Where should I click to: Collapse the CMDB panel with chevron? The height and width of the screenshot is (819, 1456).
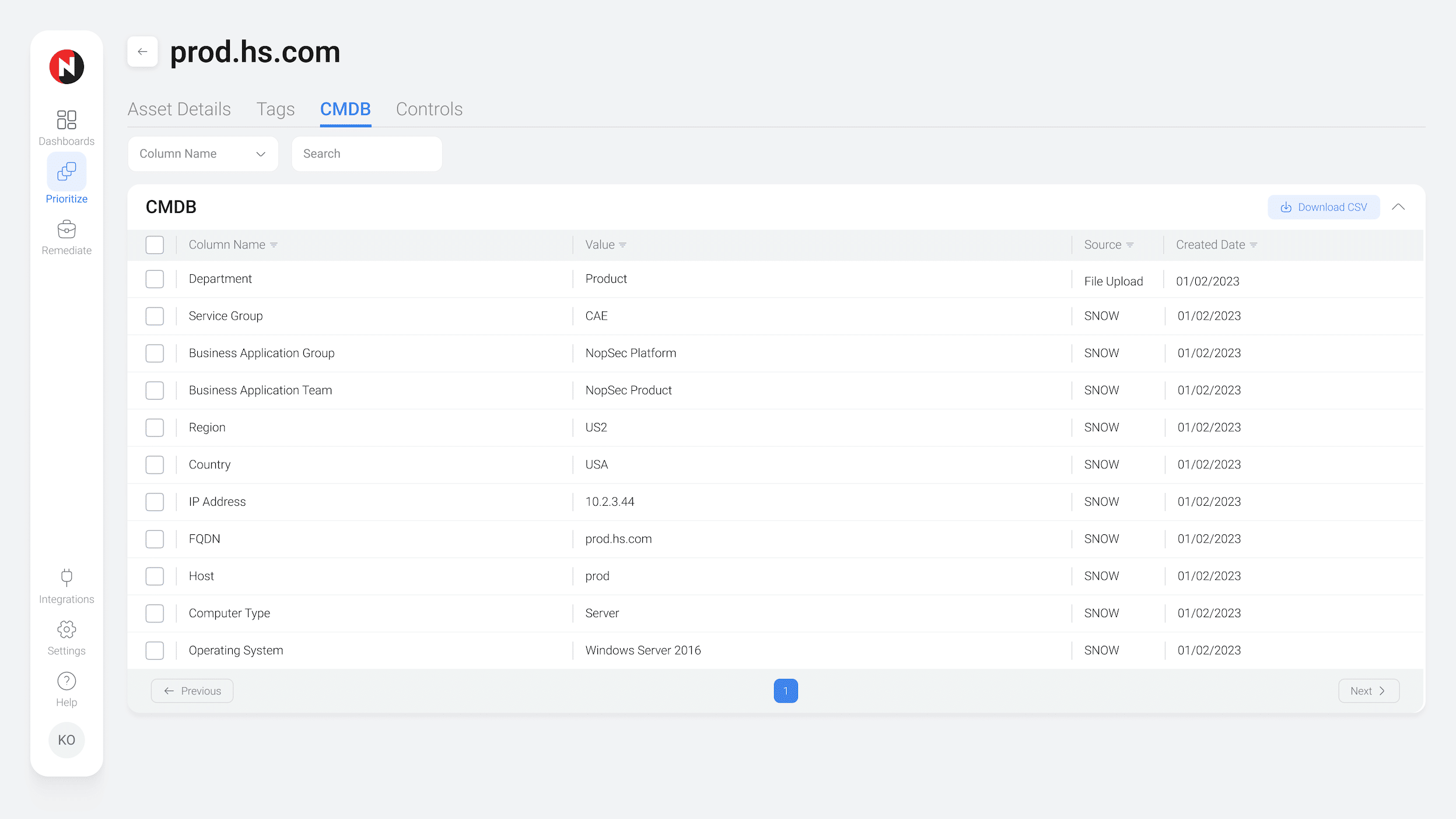click(x=1398, y=207)
